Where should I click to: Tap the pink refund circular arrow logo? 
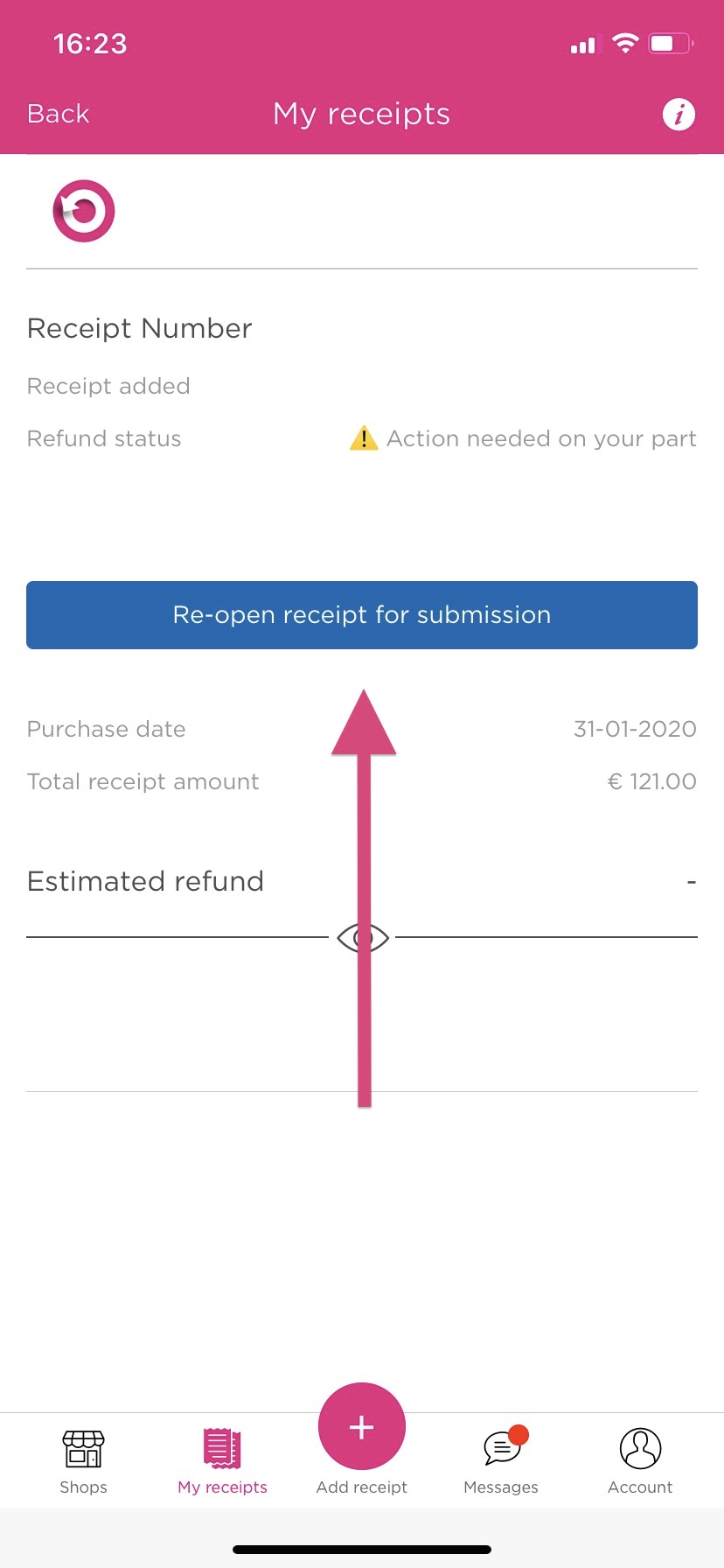pyautogui.click(x=84, y=211)
